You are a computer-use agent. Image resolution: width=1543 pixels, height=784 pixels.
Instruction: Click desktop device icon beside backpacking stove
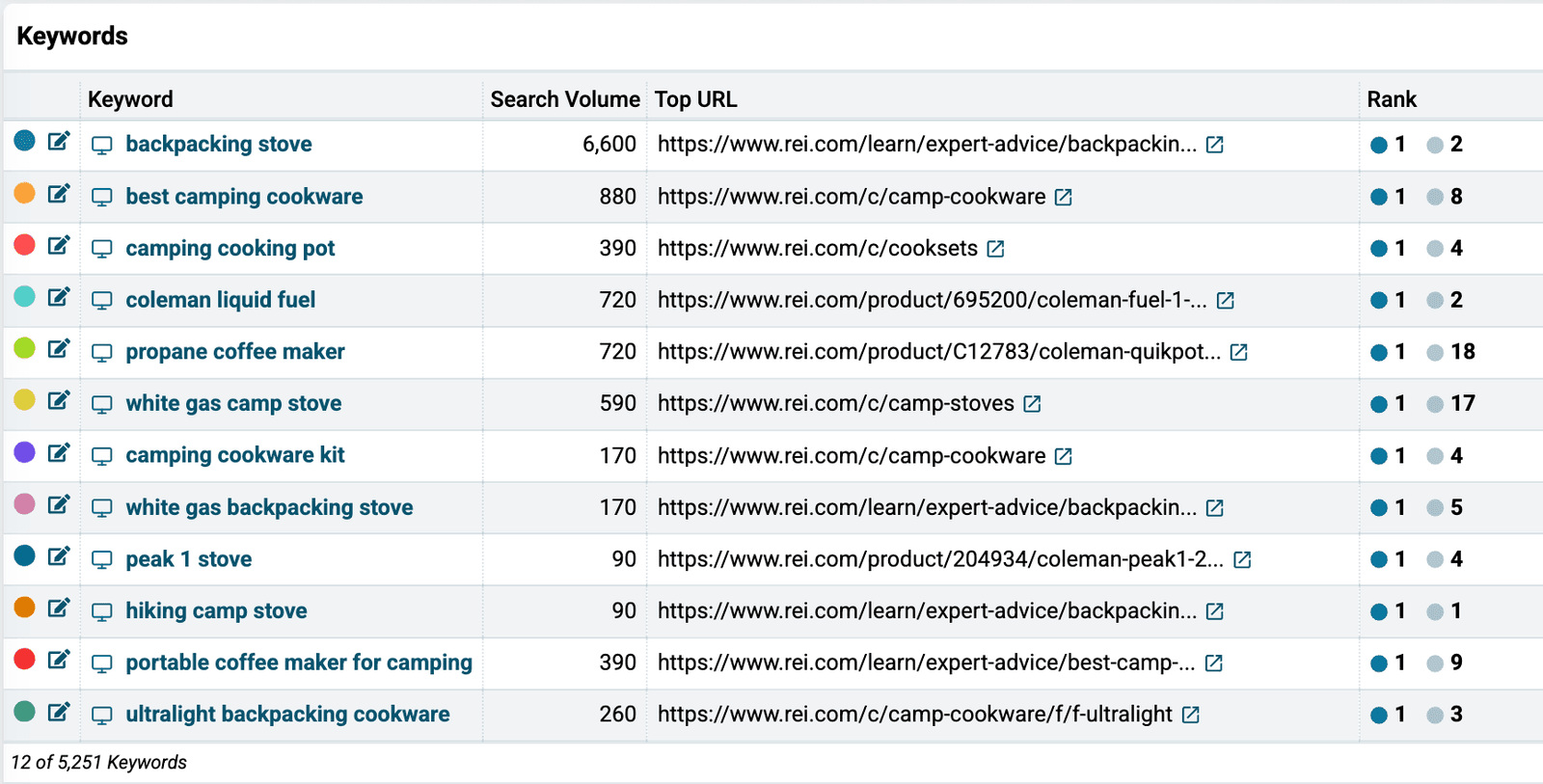102,146
